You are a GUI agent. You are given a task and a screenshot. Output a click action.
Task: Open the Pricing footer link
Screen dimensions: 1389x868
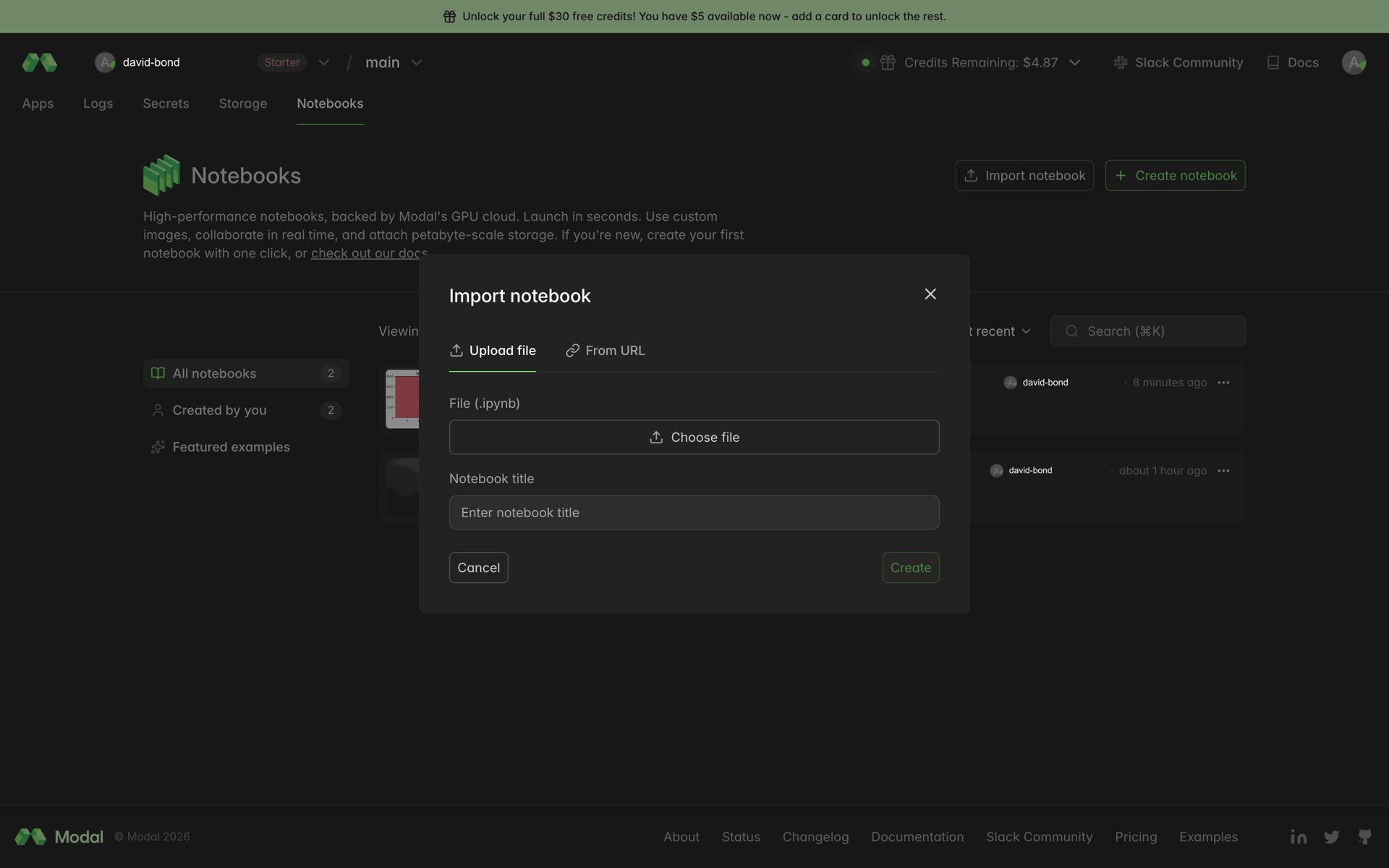point(1136,837)
